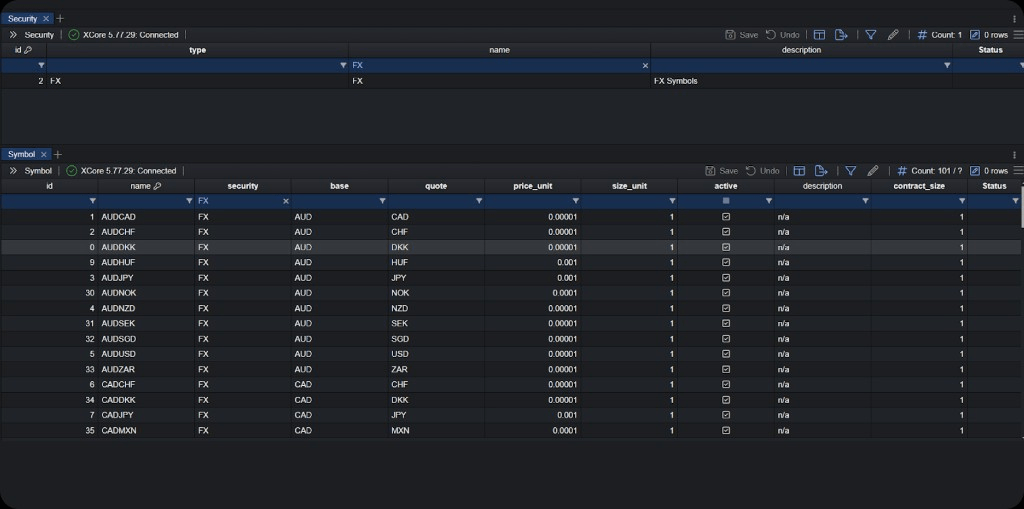Open the hamburger menu in Symbol toolbar
Screen dimensions: 1024x509
(x=1017, y=171)
